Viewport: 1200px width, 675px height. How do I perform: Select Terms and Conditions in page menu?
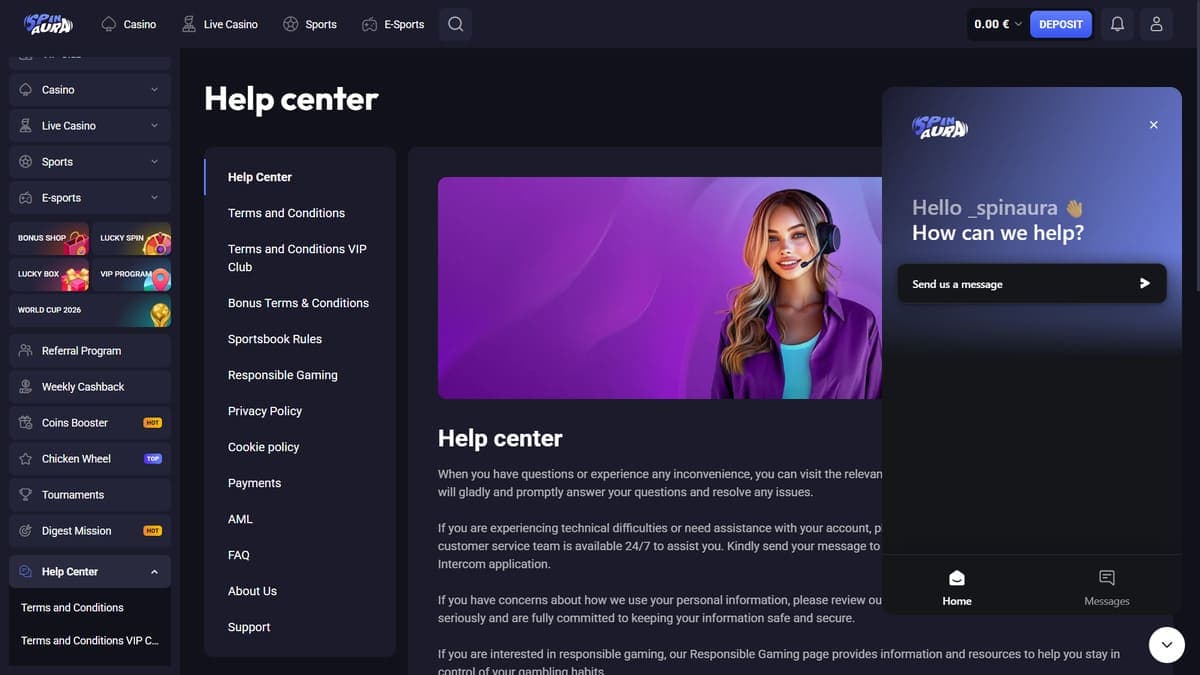coord(286,213)
